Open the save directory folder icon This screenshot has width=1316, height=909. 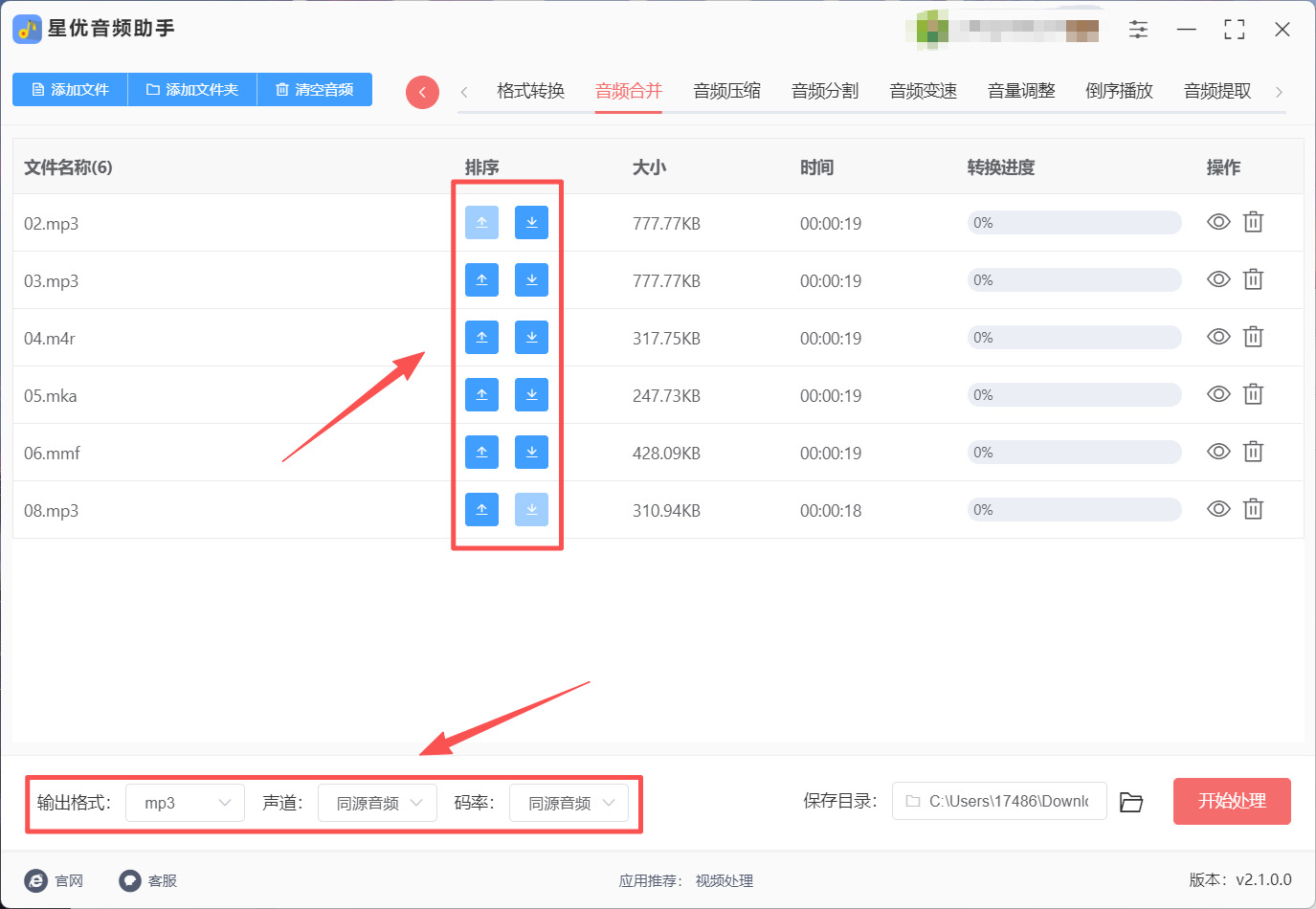1131,802
